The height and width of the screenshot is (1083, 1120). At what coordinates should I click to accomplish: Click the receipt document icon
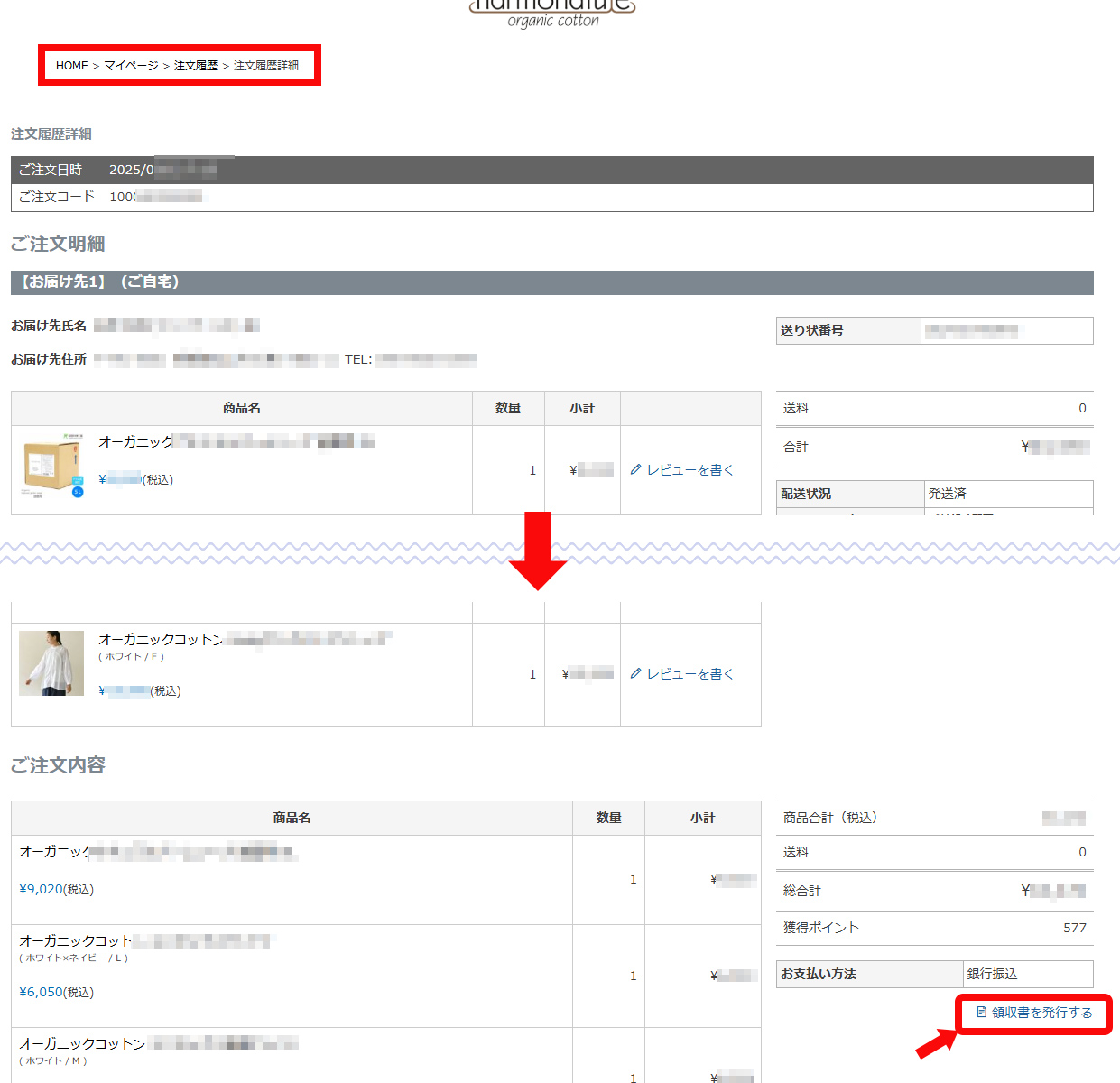981,1013
